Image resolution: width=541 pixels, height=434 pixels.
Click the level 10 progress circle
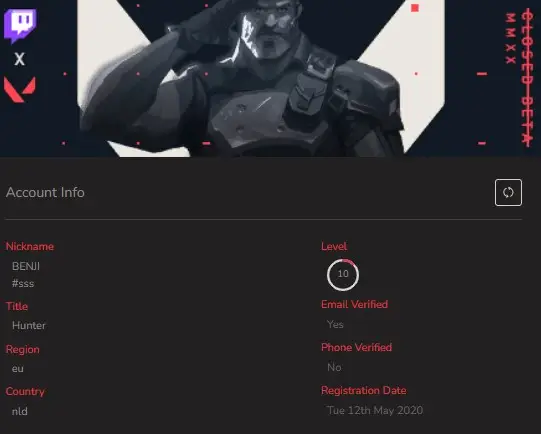click(343, 275)
